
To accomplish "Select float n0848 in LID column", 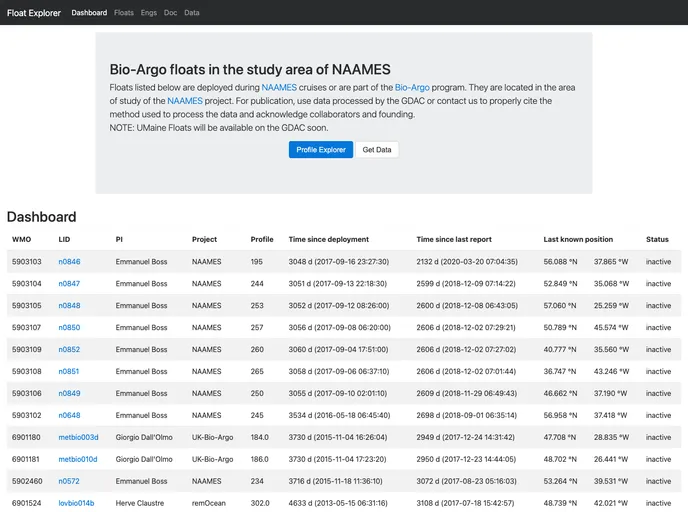I will (x=69, y=305).
